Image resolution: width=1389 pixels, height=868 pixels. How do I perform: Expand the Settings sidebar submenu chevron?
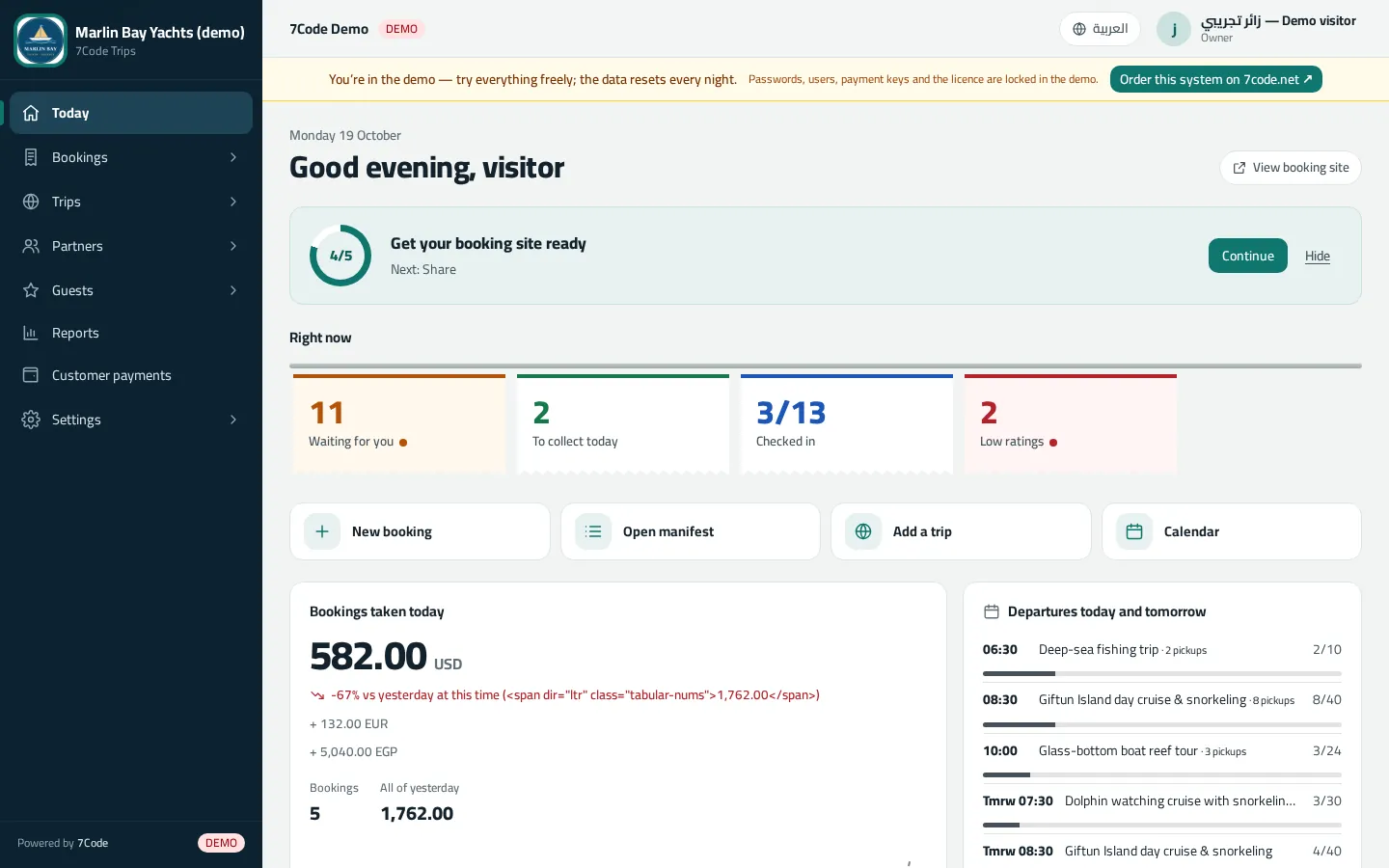[x=233, y=420]
